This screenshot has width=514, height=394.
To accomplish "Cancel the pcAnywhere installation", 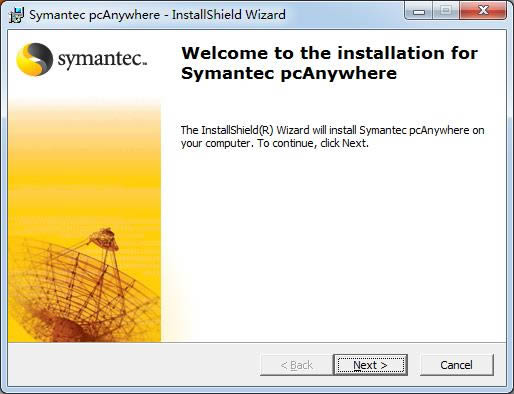I will (457, 365).
